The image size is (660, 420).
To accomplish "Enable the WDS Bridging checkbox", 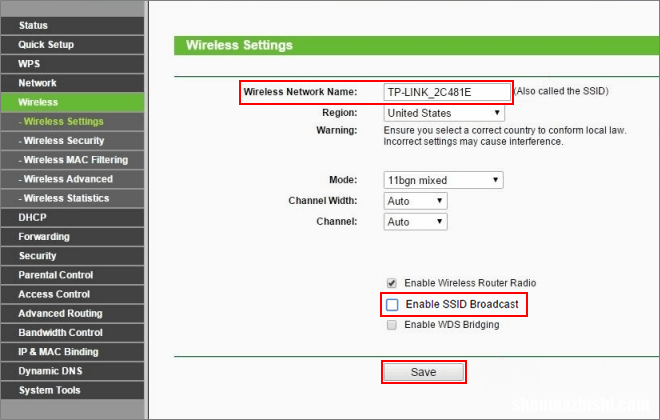I will tap(391, 325).
